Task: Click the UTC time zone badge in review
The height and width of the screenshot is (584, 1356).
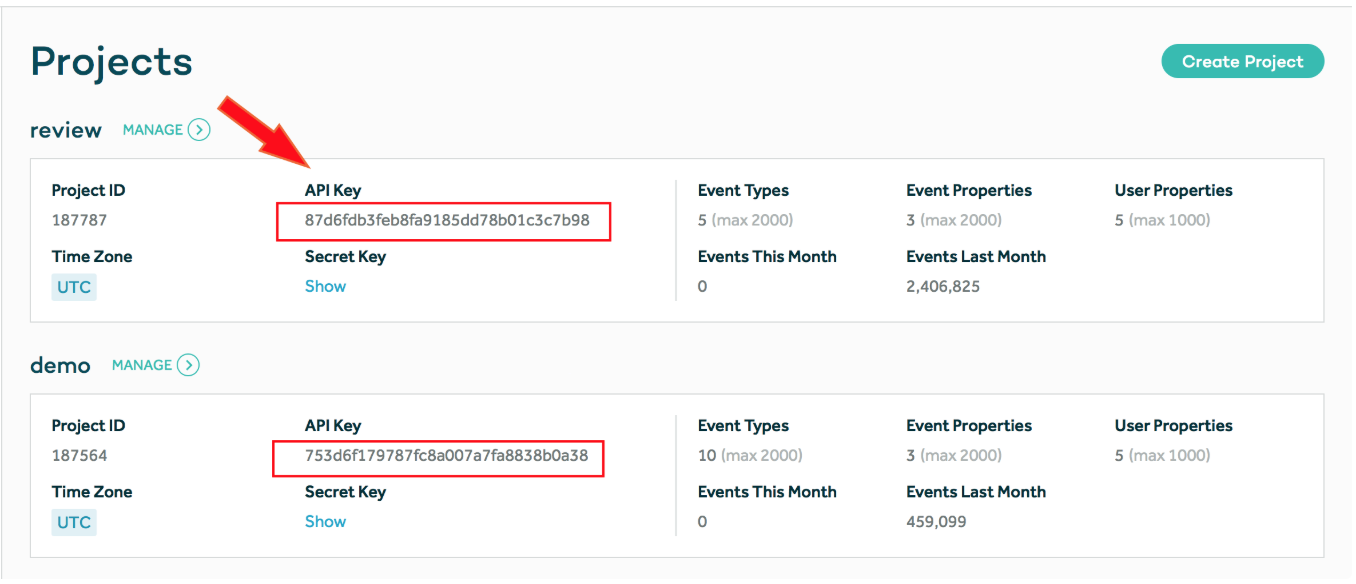Action: (74, 287)
